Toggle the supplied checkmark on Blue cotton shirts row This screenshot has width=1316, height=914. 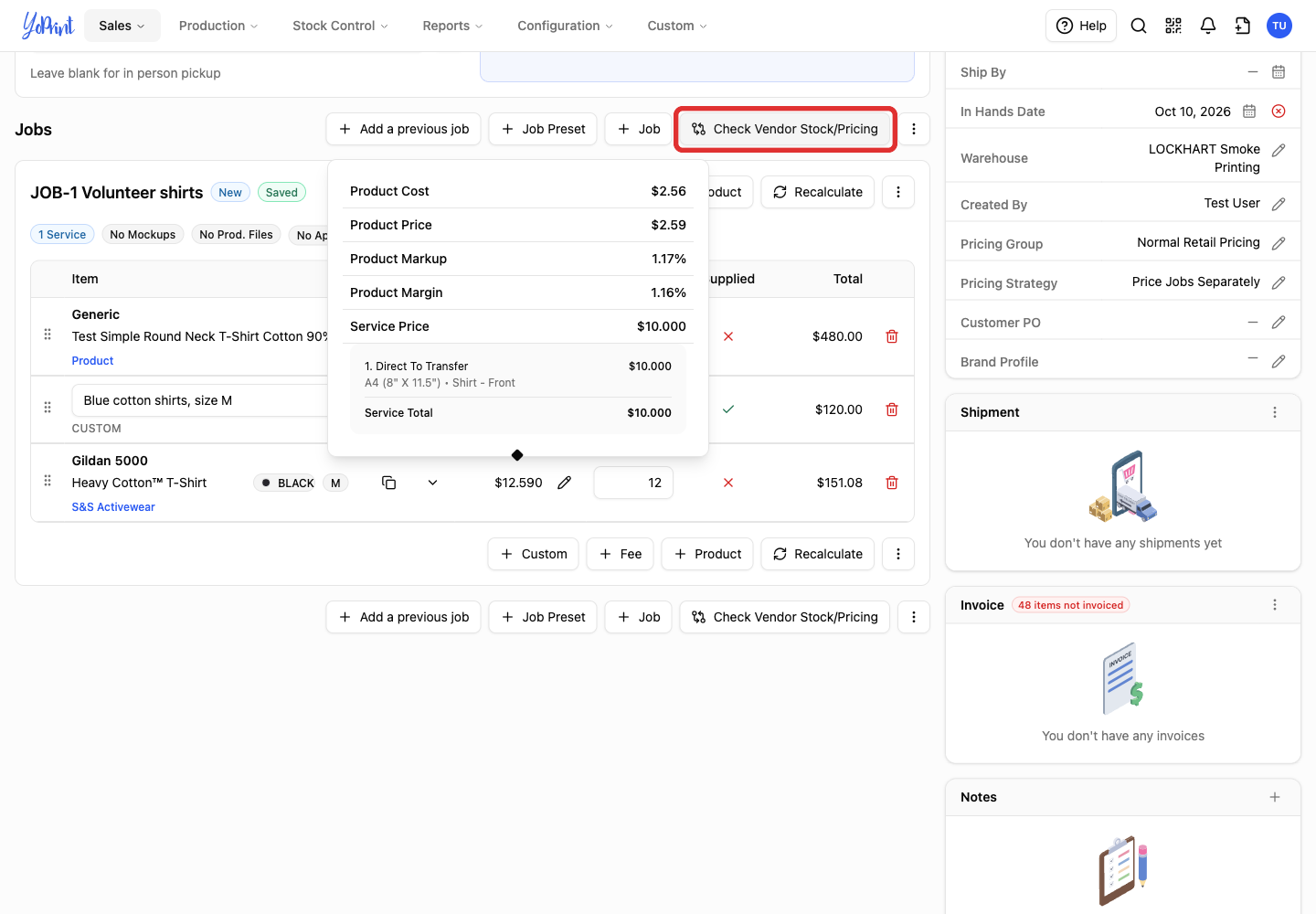728,409
